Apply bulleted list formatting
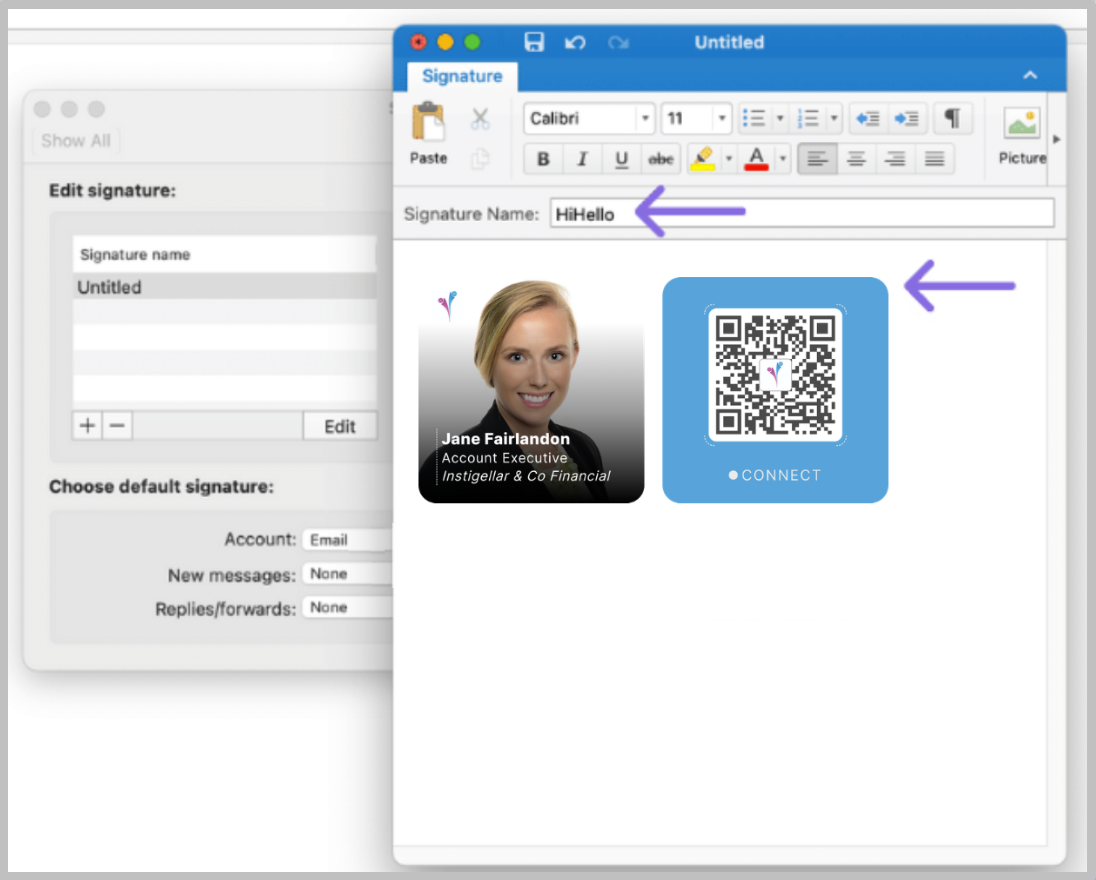Viewport: 1096px width, 880px height. tap(754, 118)
